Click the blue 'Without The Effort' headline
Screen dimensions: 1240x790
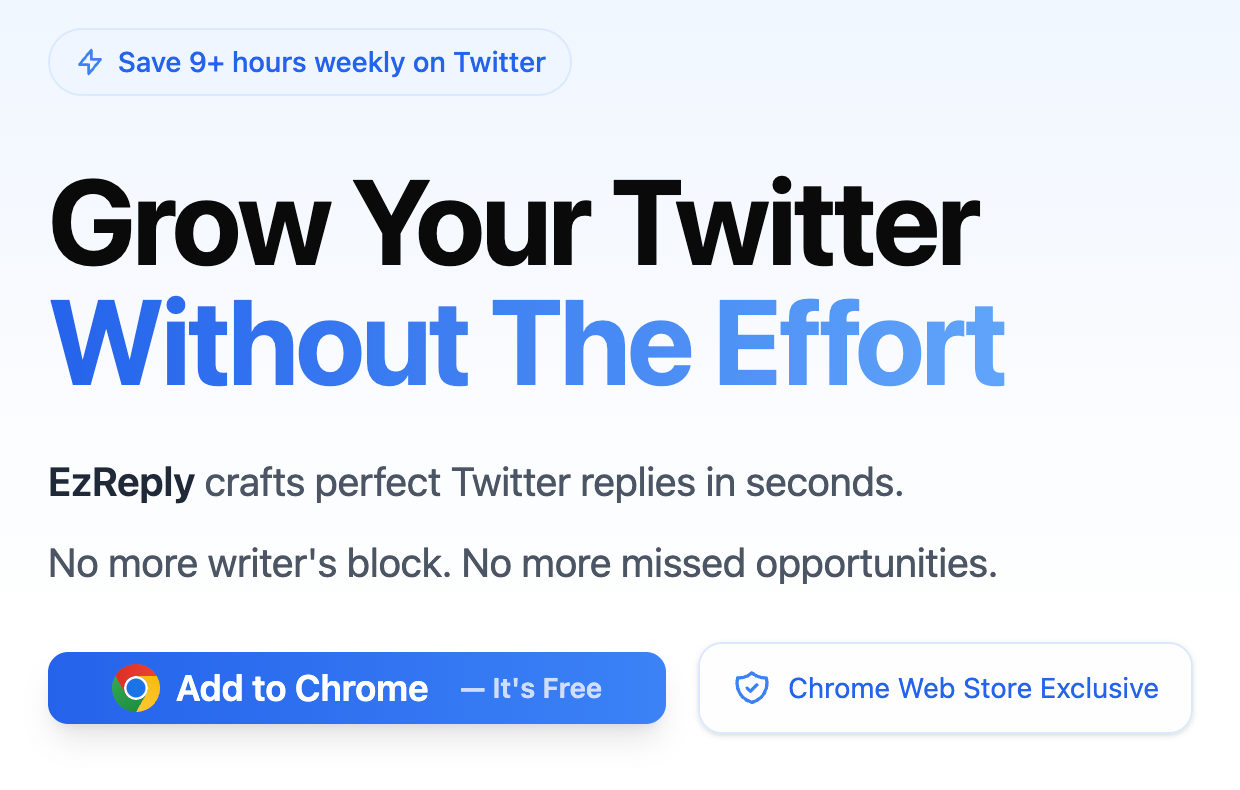(x=527, y=345)
